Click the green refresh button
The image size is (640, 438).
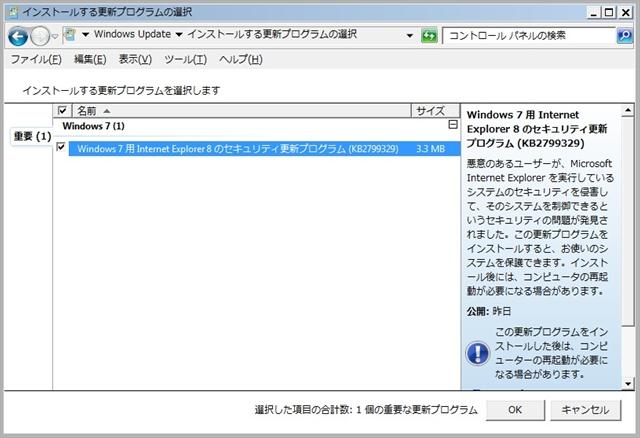click(429, 36)
